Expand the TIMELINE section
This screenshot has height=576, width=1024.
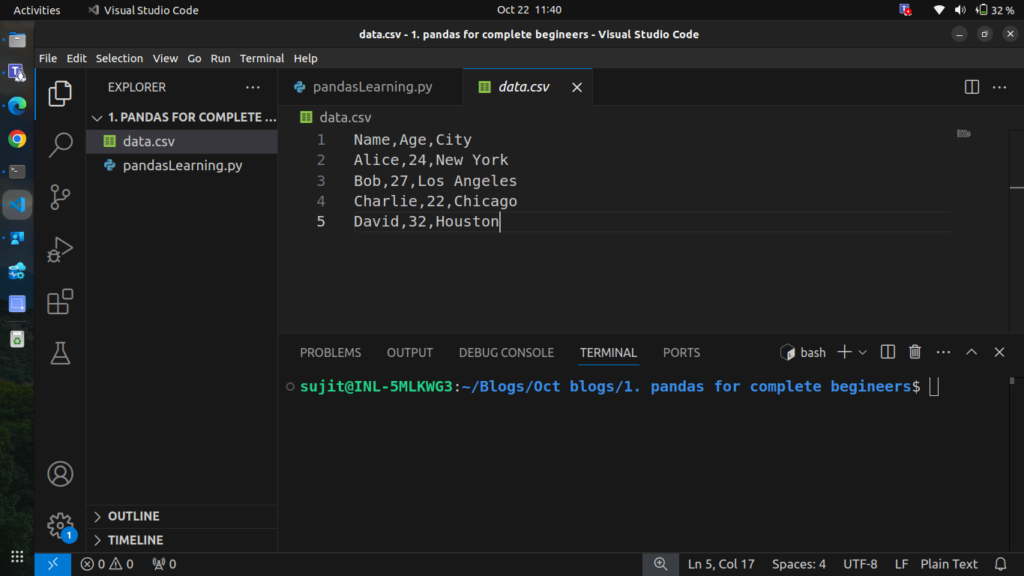[134, 540]
